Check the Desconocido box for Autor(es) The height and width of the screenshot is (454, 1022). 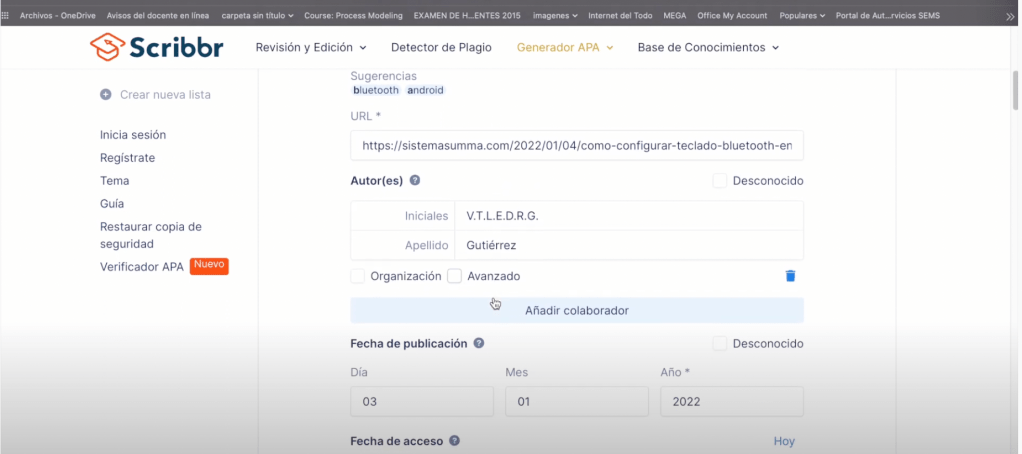point(720,181)
